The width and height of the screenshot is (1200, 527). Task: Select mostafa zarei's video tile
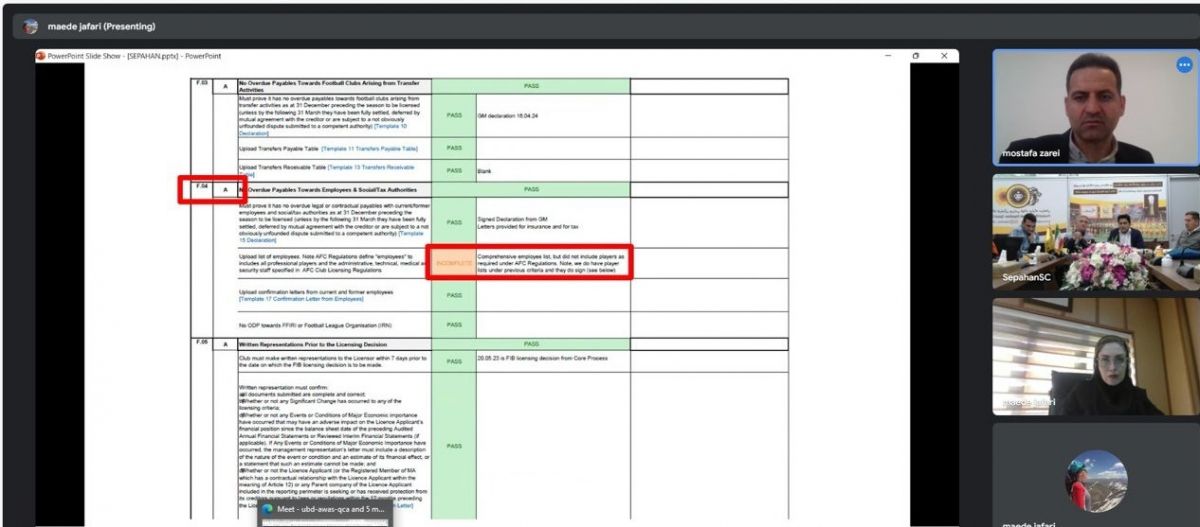(x=1094, y=107)
